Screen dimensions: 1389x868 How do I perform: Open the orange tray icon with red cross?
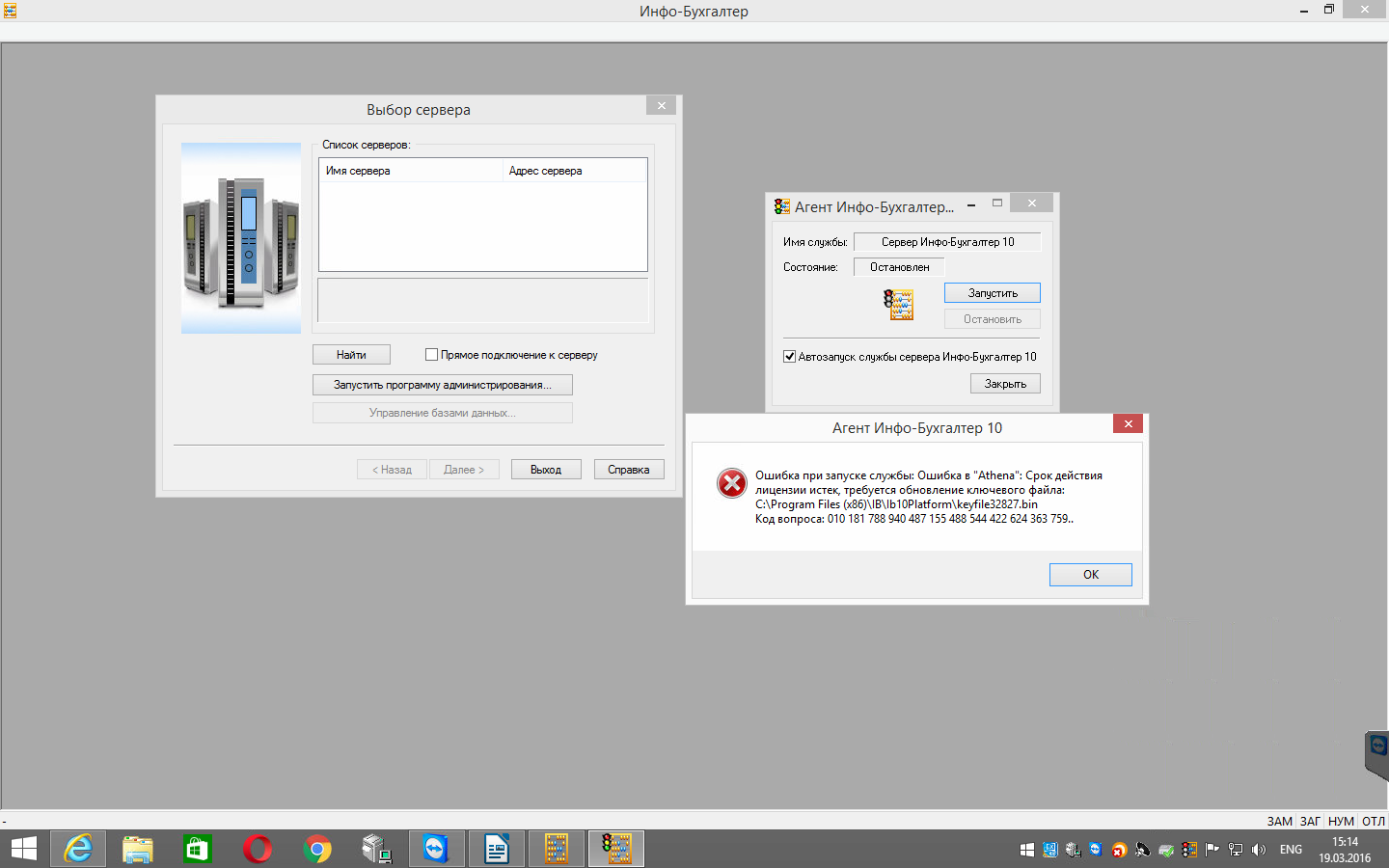1119,850
